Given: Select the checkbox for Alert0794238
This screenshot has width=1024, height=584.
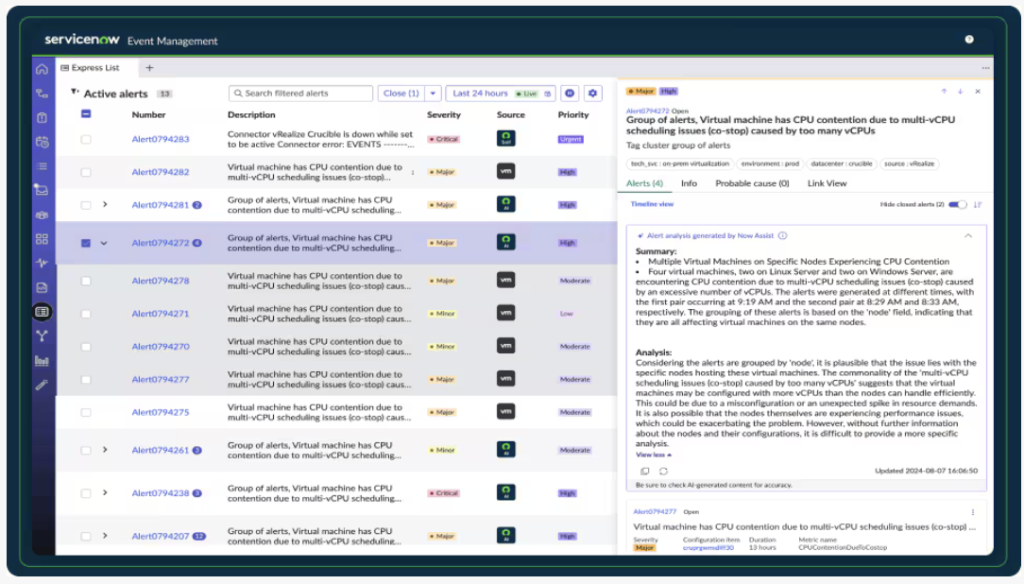Looking at the screenshot, I should tap(86, 494).
